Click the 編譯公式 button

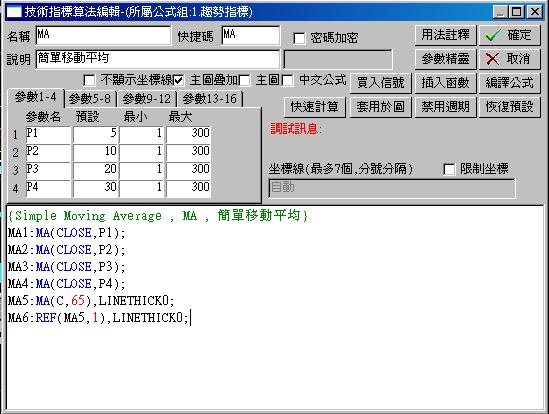point(510,83)
